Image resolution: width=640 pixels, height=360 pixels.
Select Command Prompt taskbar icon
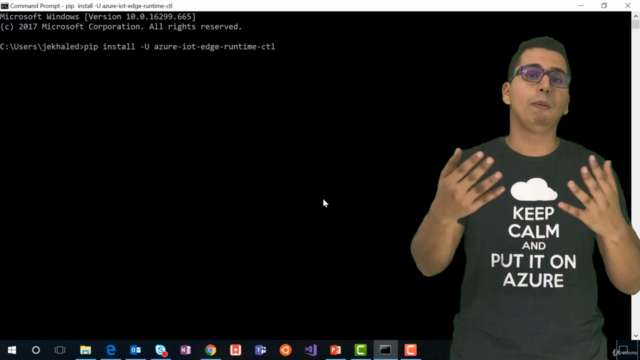(385, 350)
